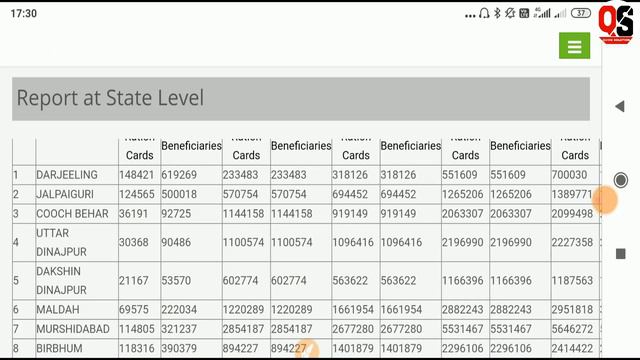Tap the Android recent apps square
The height and width of the screenshot is (360, 640).
620,254
